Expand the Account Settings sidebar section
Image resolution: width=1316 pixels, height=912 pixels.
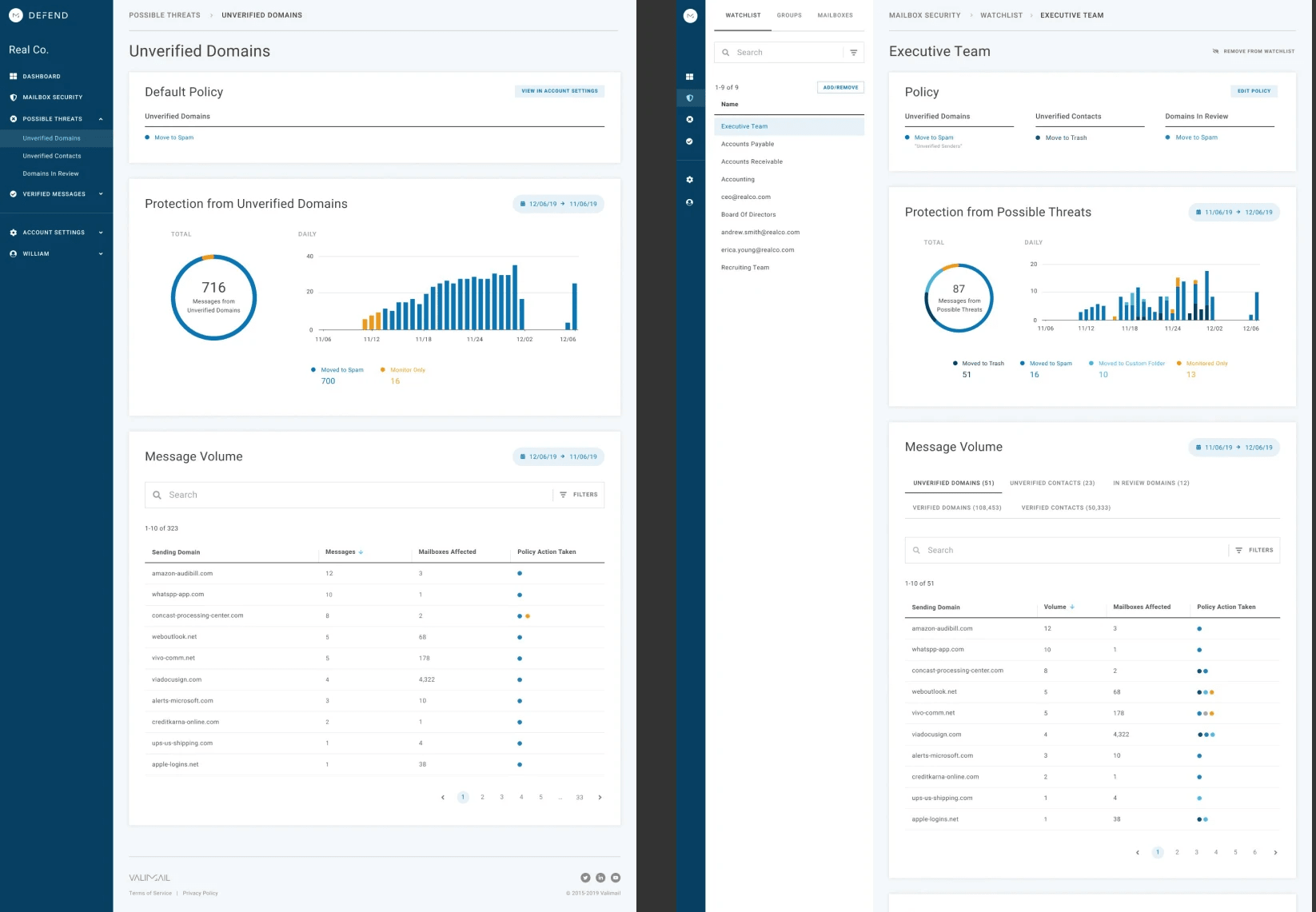pos(101,233)
